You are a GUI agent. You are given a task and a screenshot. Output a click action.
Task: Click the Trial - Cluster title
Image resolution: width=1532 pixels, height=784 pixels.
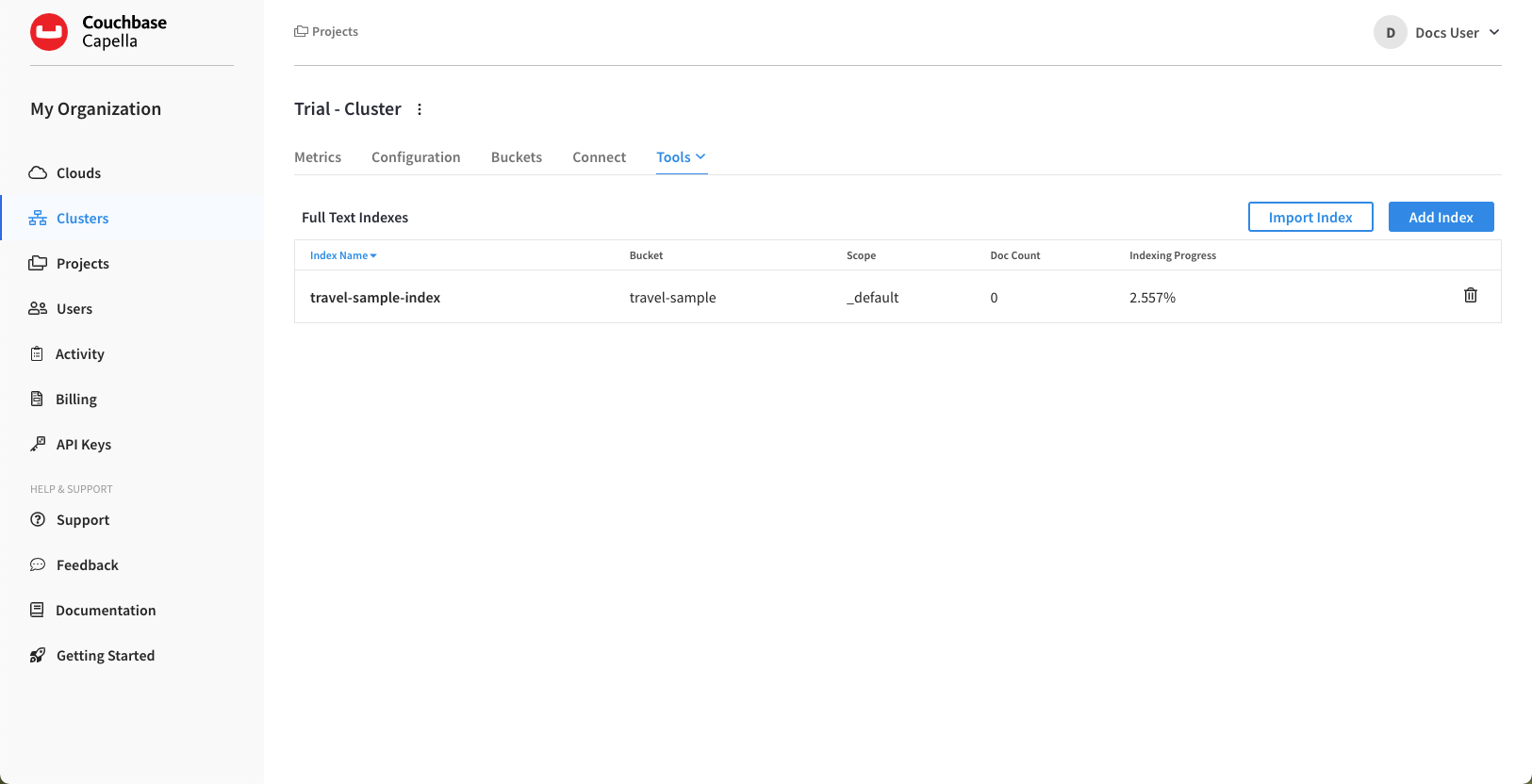[347, 108]
